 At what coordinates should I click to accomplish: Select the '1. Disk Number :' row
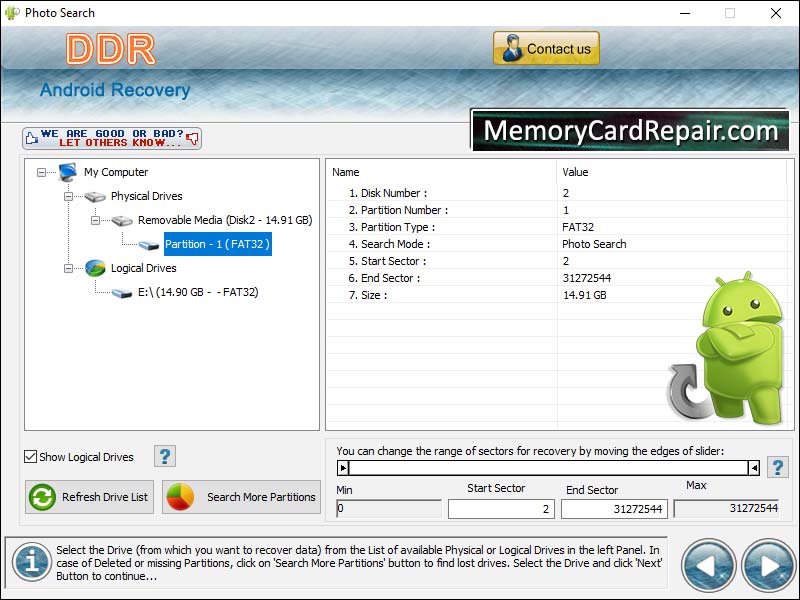click(x=558, y=193)
